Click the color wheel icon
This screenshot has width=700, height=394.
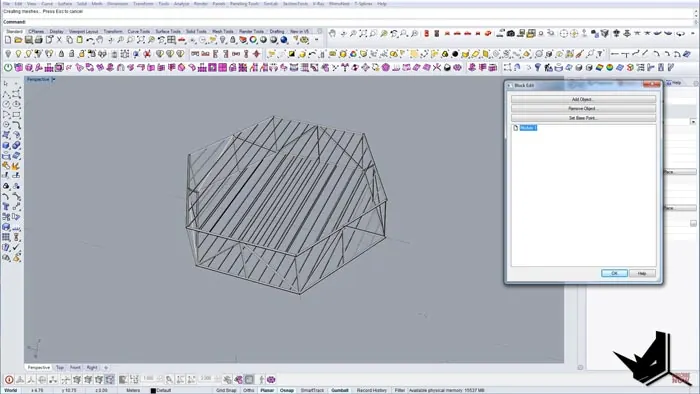point(253,40)
